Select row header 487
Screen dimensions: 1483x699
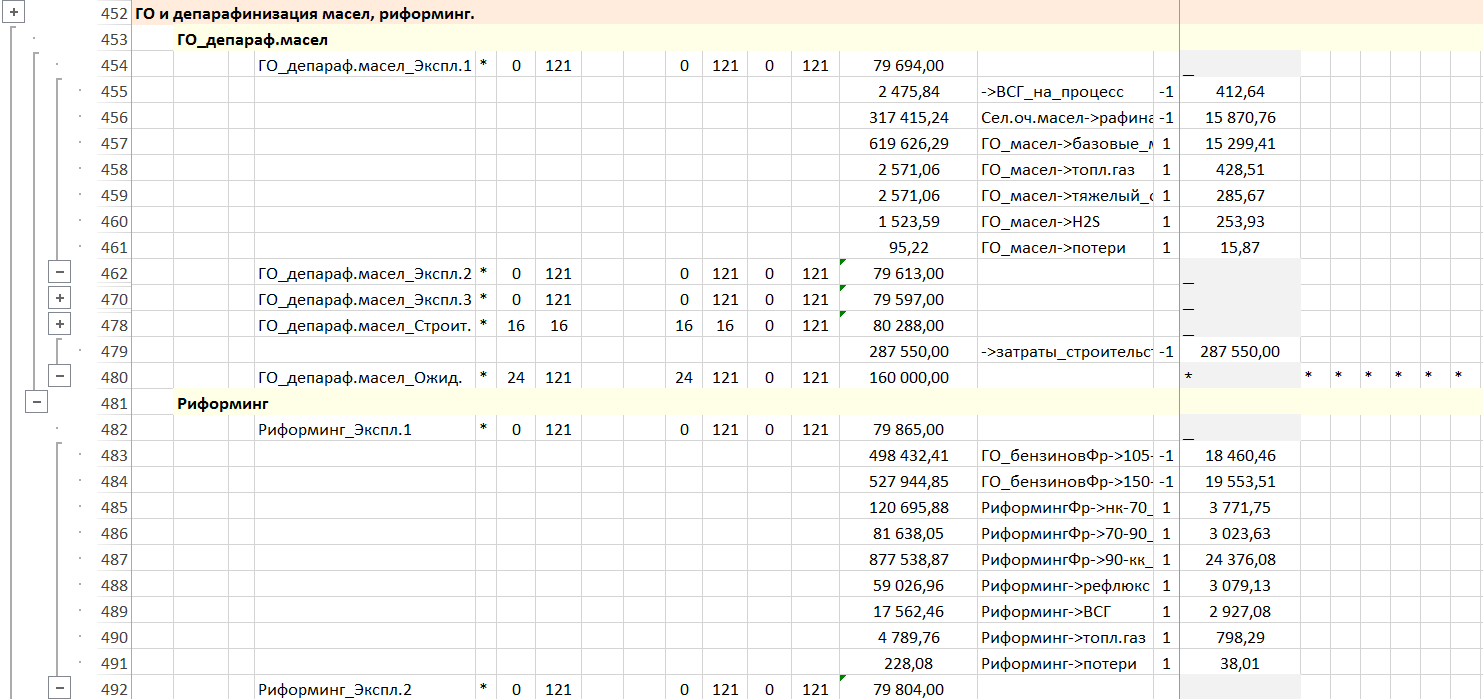[114, 560]
